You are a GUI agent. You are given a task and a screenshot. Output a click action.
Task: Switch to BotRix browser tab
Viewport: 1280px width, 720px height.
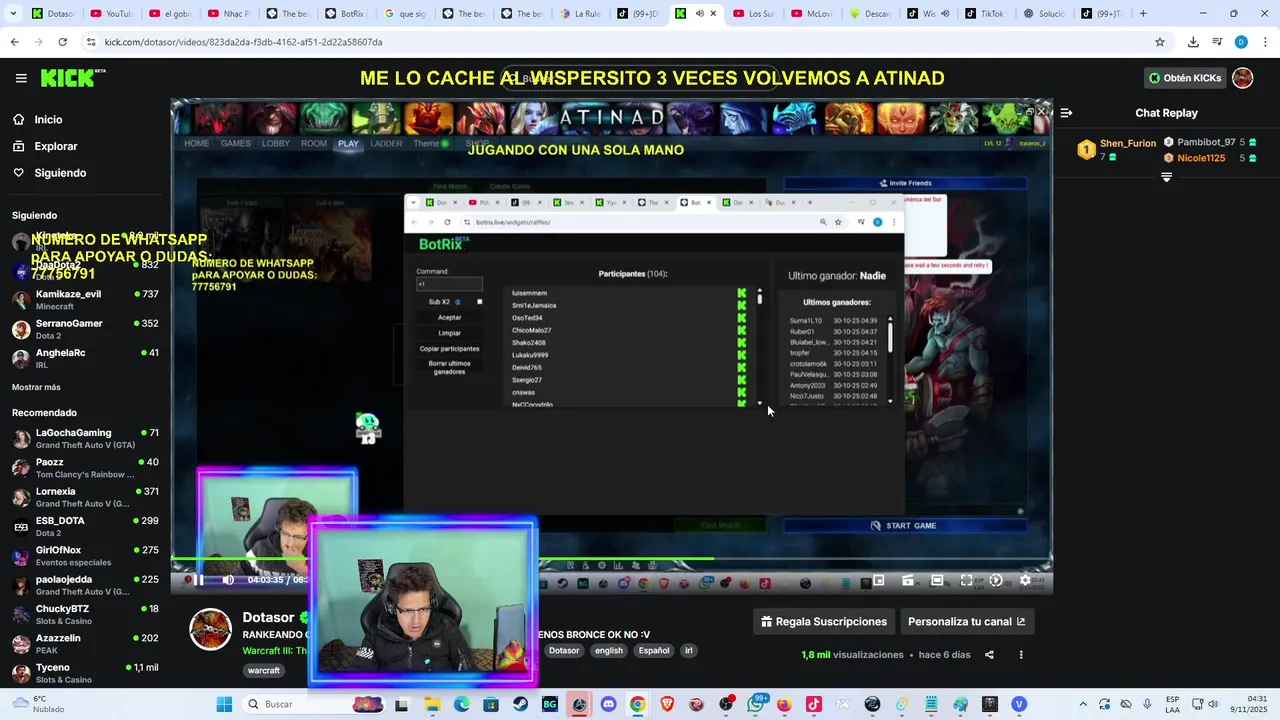(346, 14)
